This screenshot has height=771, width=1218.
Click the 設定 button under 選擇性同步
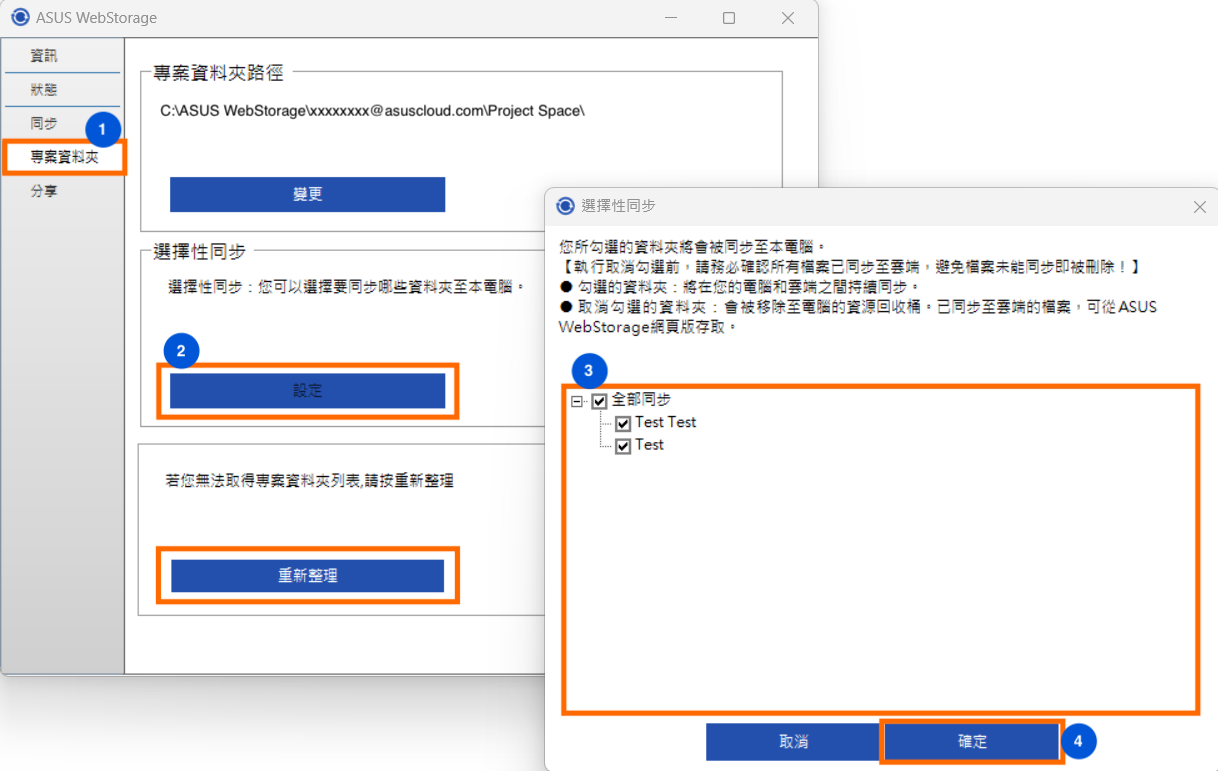[x=307, y=391]
